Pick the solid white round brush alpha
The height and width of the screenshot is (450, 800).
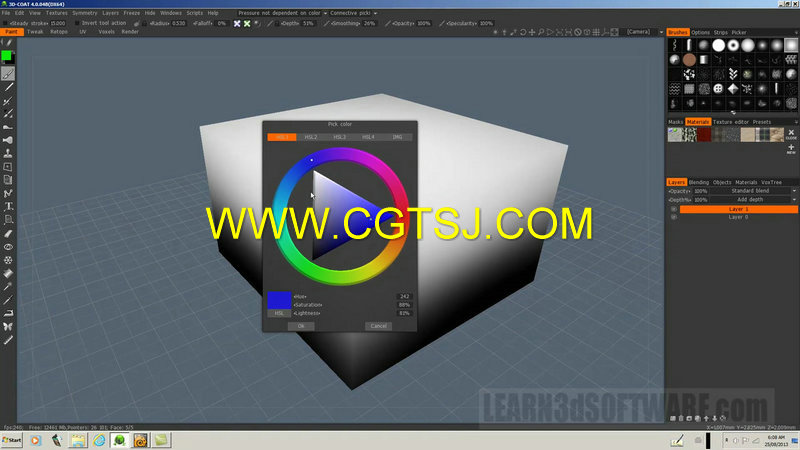click(718, 45)
